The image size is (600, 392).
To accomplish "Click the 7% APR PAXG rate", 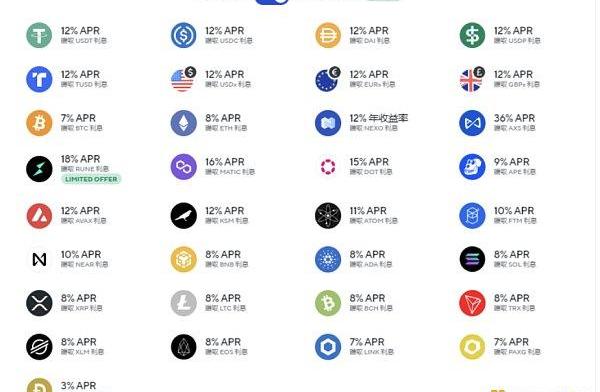I will point(511,342).
